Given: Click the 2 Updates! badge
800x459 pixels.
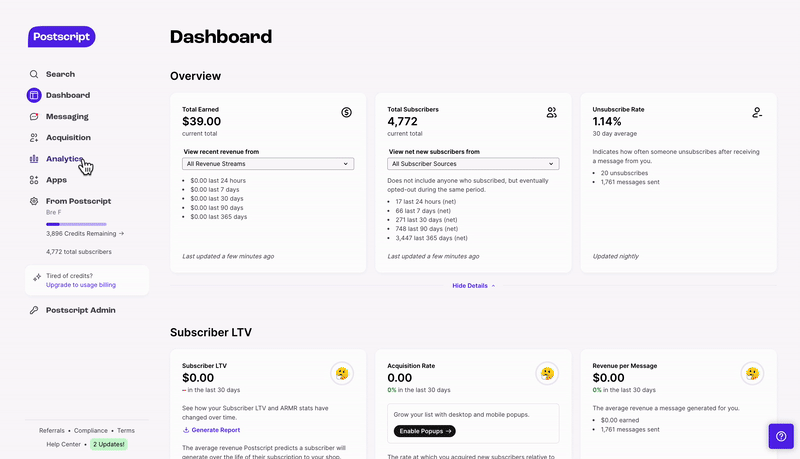Looking at the screenshot, I should point(109,444).
